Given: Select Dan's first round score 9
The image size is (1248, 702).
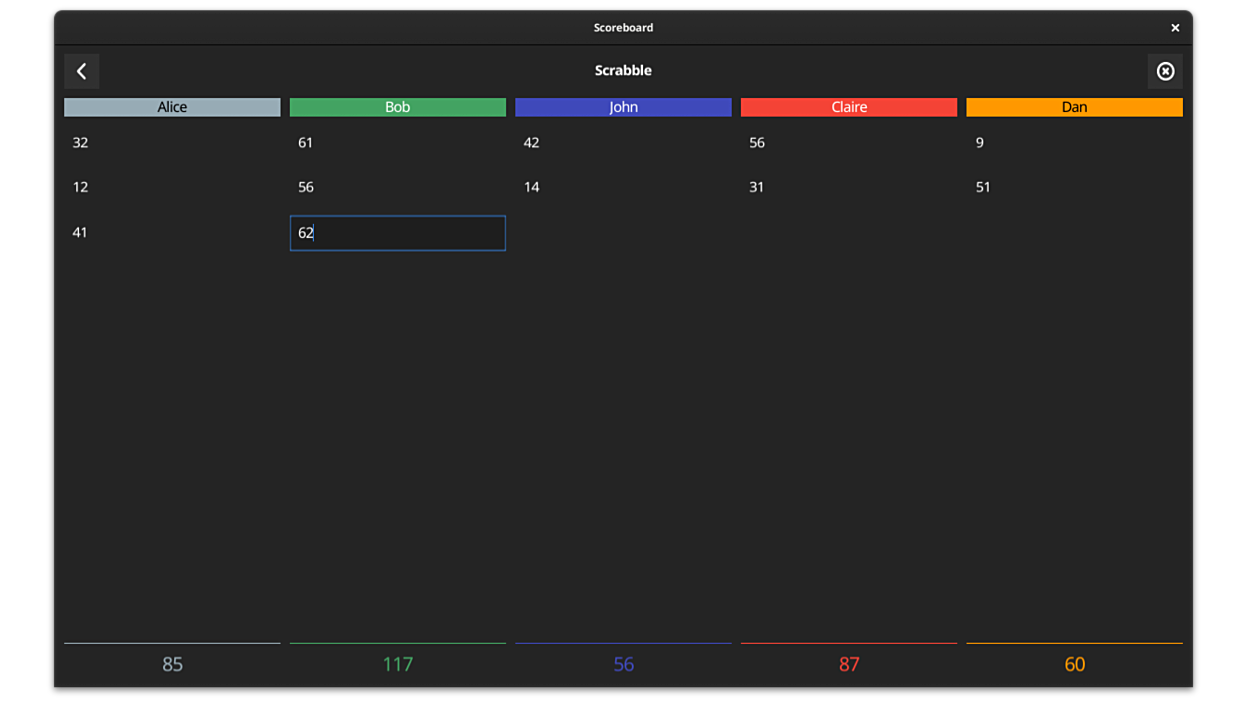Looking at the screenshot, I should click(980, 143).
